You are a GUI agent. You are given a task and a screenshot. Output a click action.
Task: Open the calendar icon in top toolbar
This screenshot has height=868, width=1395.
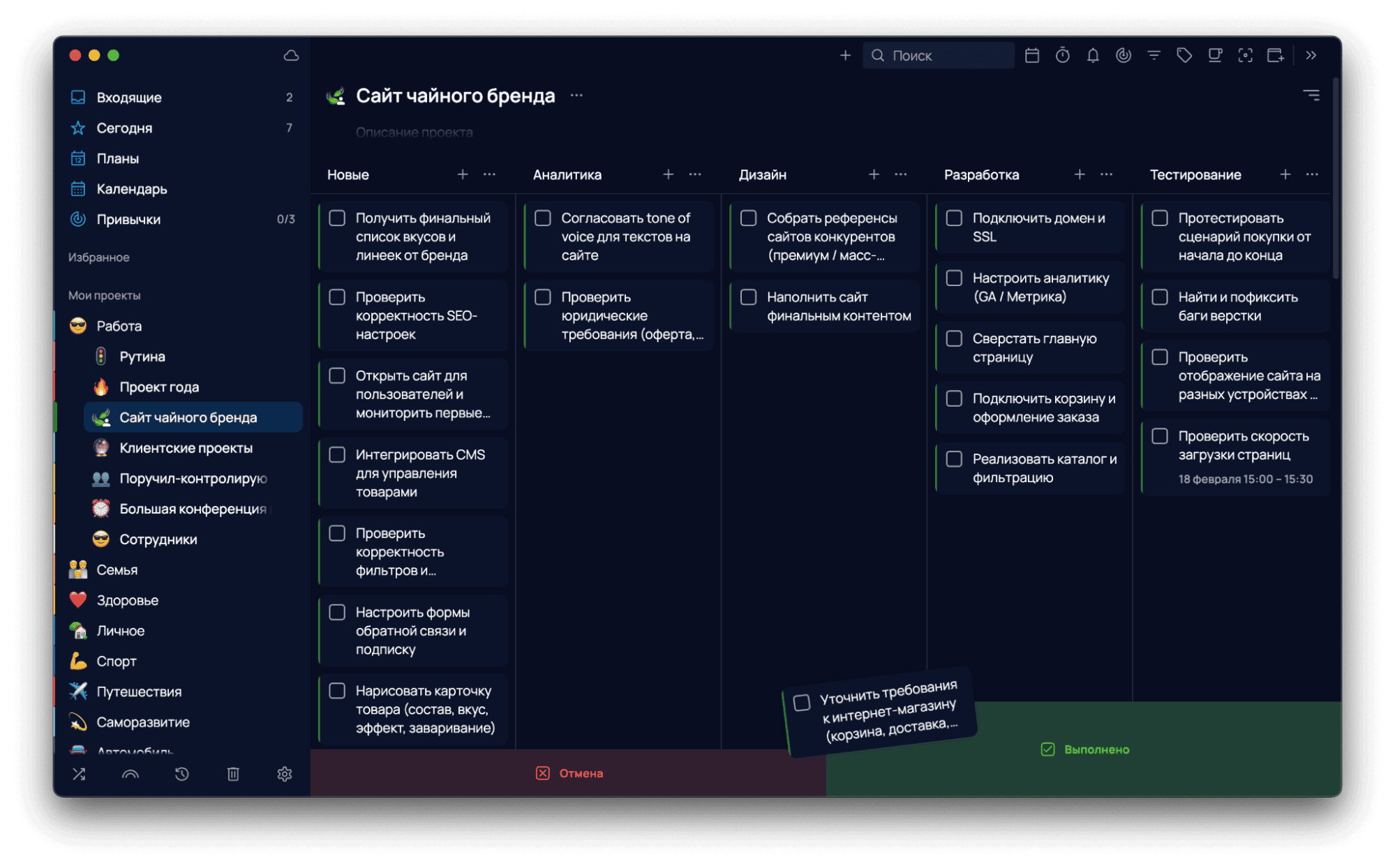(x=1031, y=55)
